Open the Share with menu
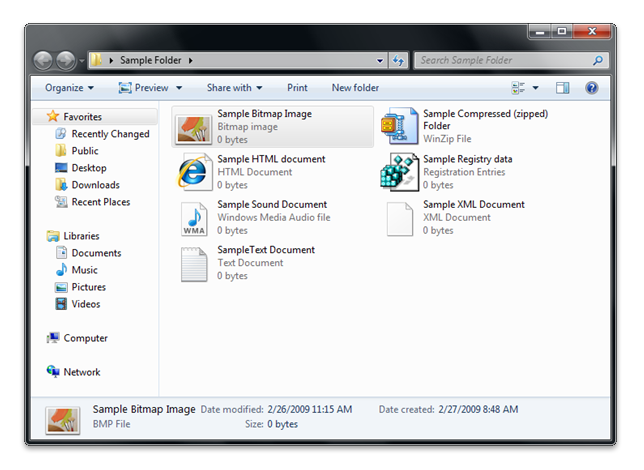This screenshot has width=644, height=470. tap(235, 88)
